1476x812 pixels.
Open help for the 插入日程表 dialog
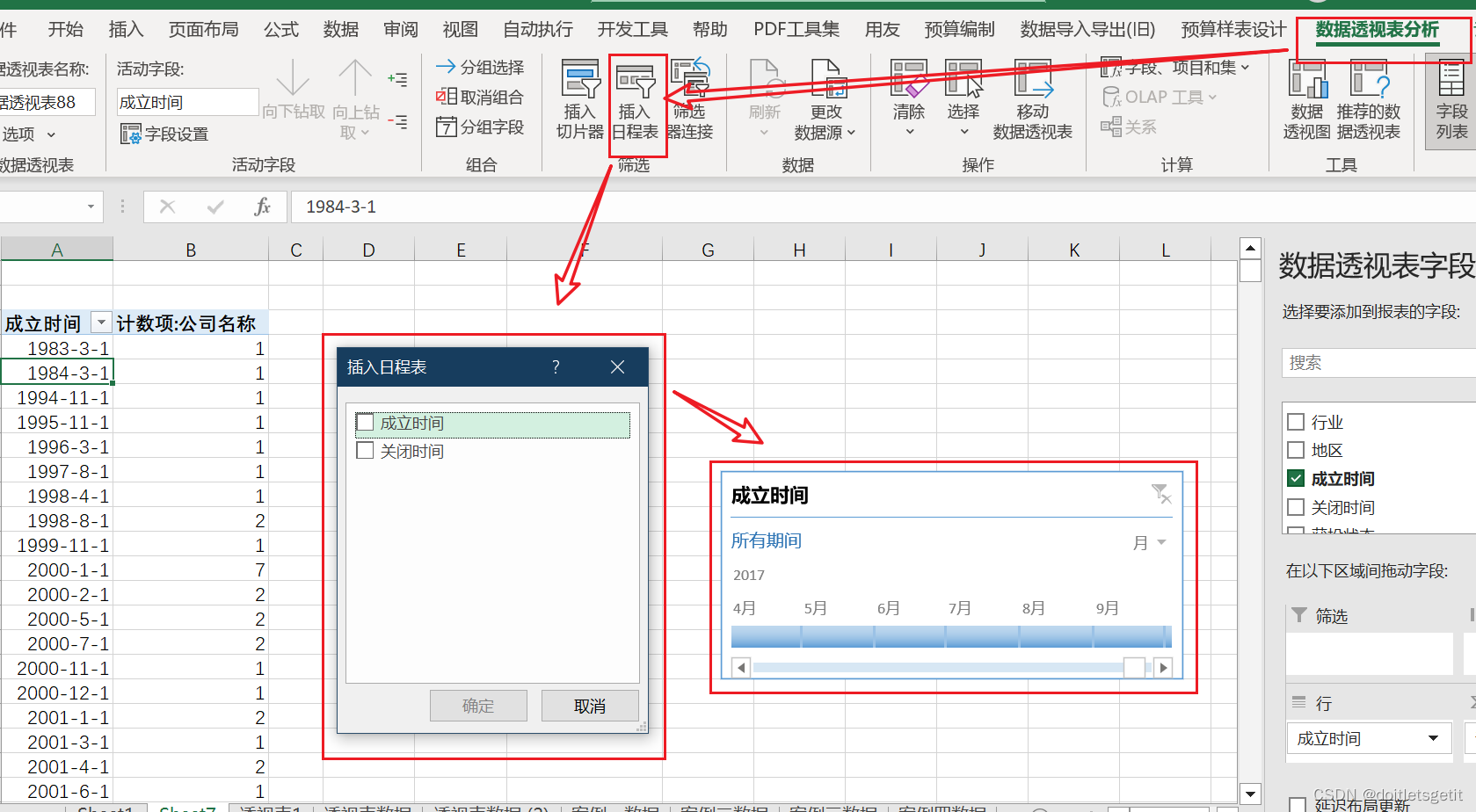[x=556, y=366]
